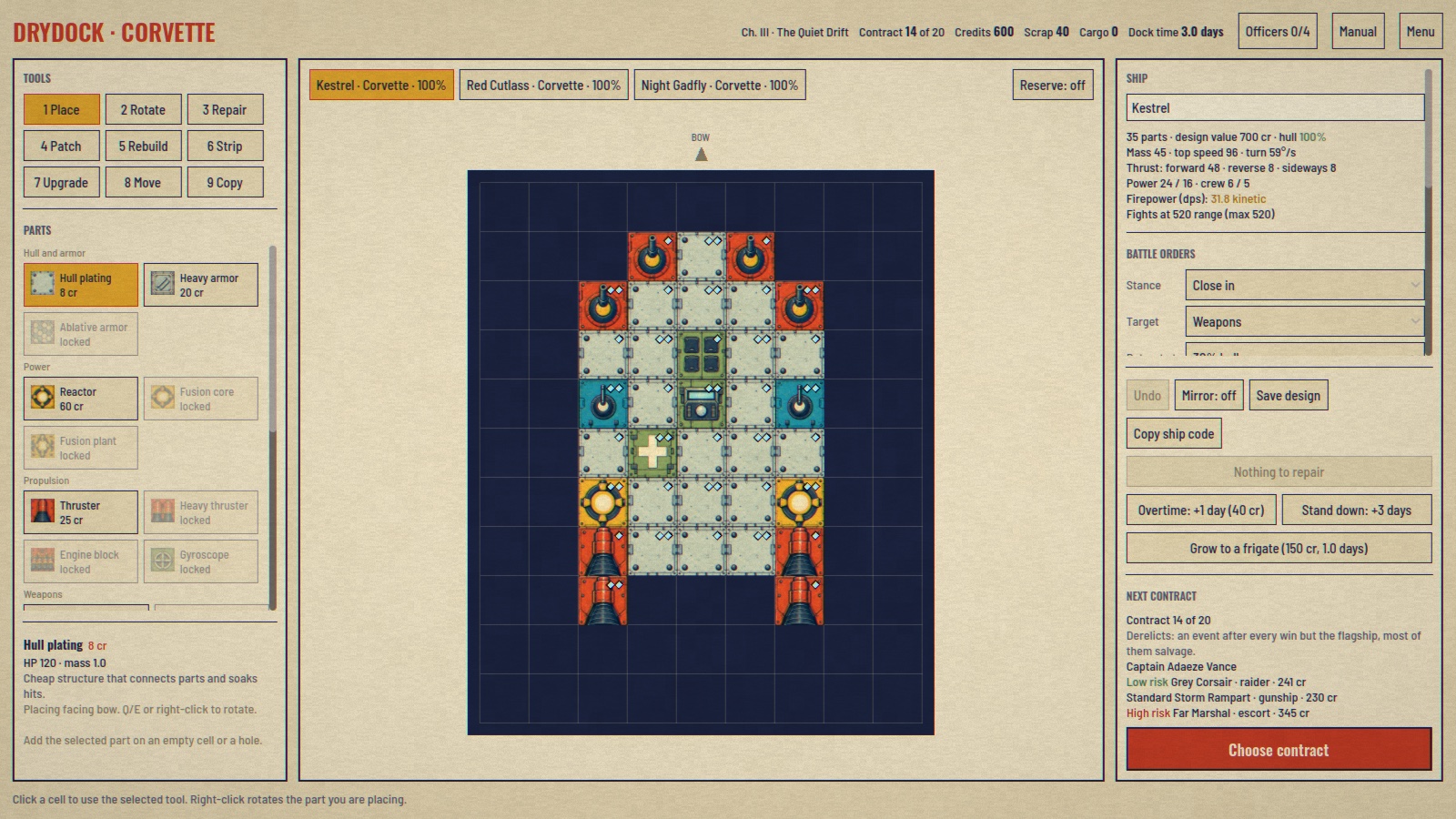
Task: Switch to Kestrel Corvette tab
Action: pyautogui.click(x=381, y=85)
